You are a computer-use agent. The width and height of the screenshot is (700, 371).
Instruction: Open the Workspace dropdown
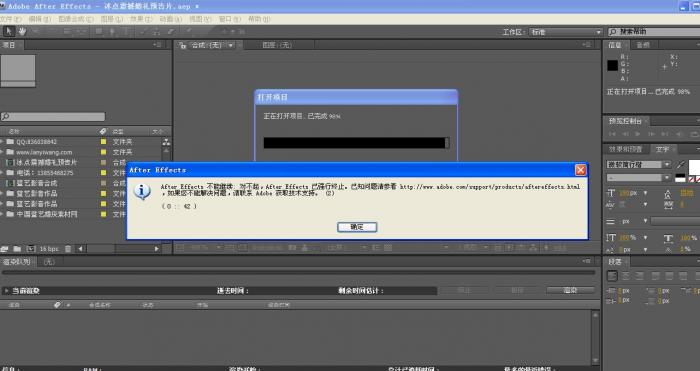566,32
